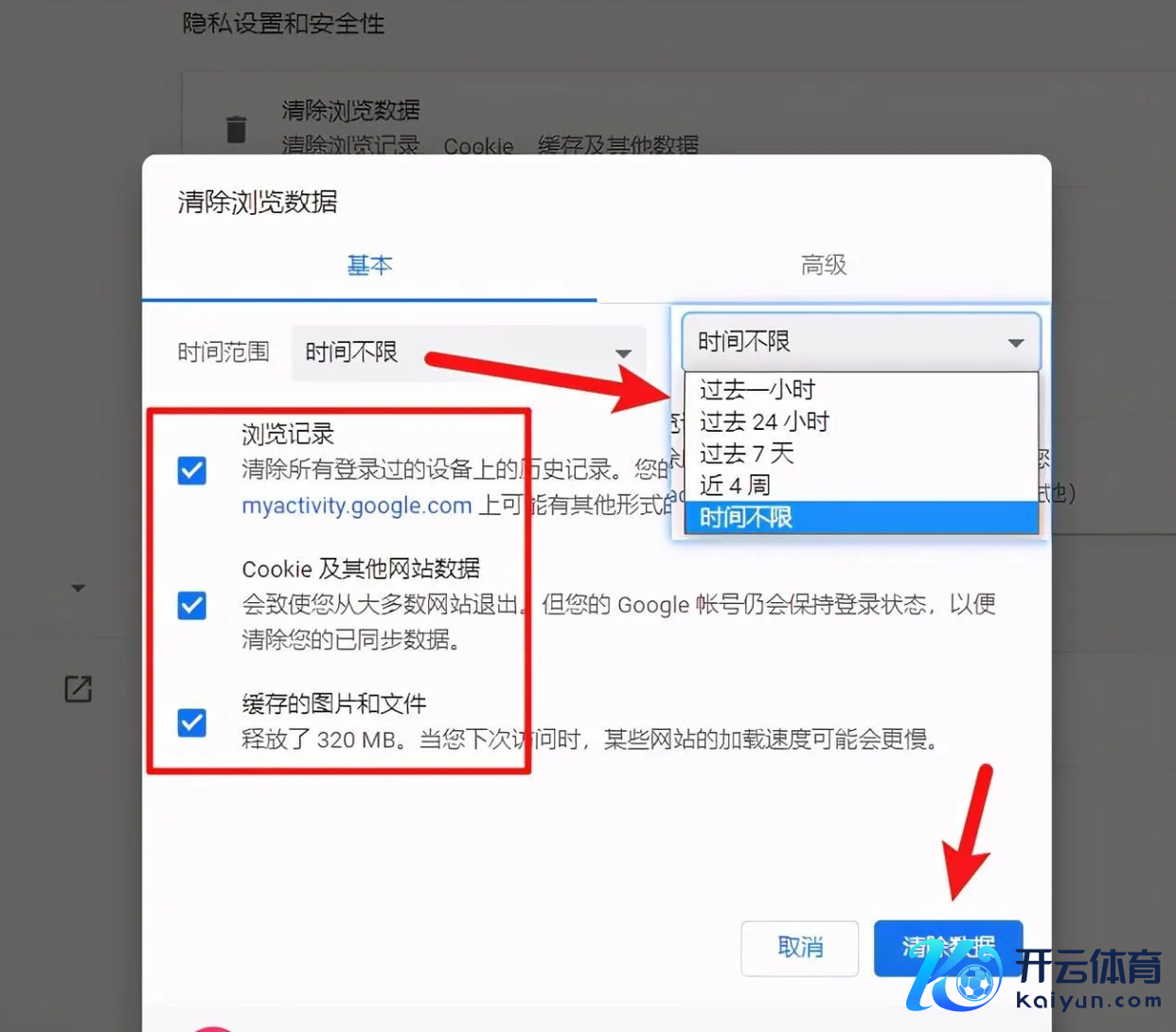Open the 时间范围 dropdown showing 时间不限
This screenshot has width=1176, height=1032.
pos(469,353)
